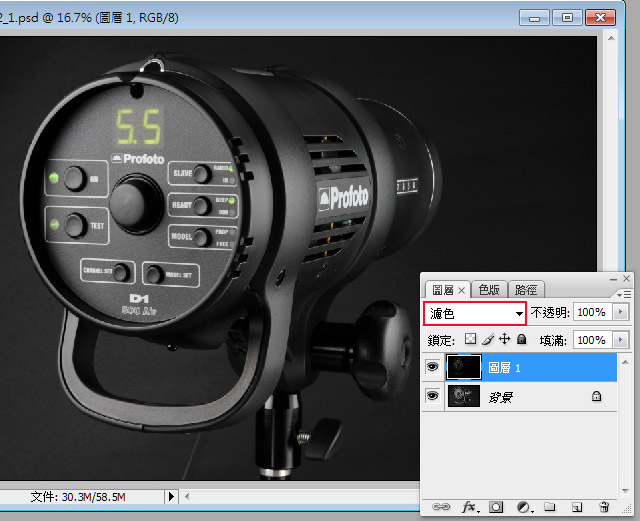This screenshot has width=640, height=521.
Task: Open status bar info arrow menu
Action: [x=171, y=497]
